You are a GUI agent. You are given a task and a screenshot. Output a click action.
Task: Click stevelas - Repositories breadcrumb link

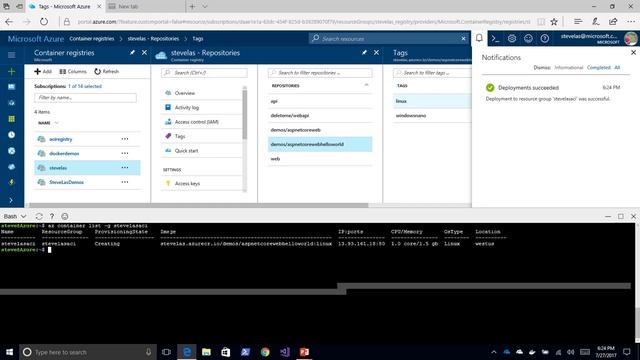153,38
